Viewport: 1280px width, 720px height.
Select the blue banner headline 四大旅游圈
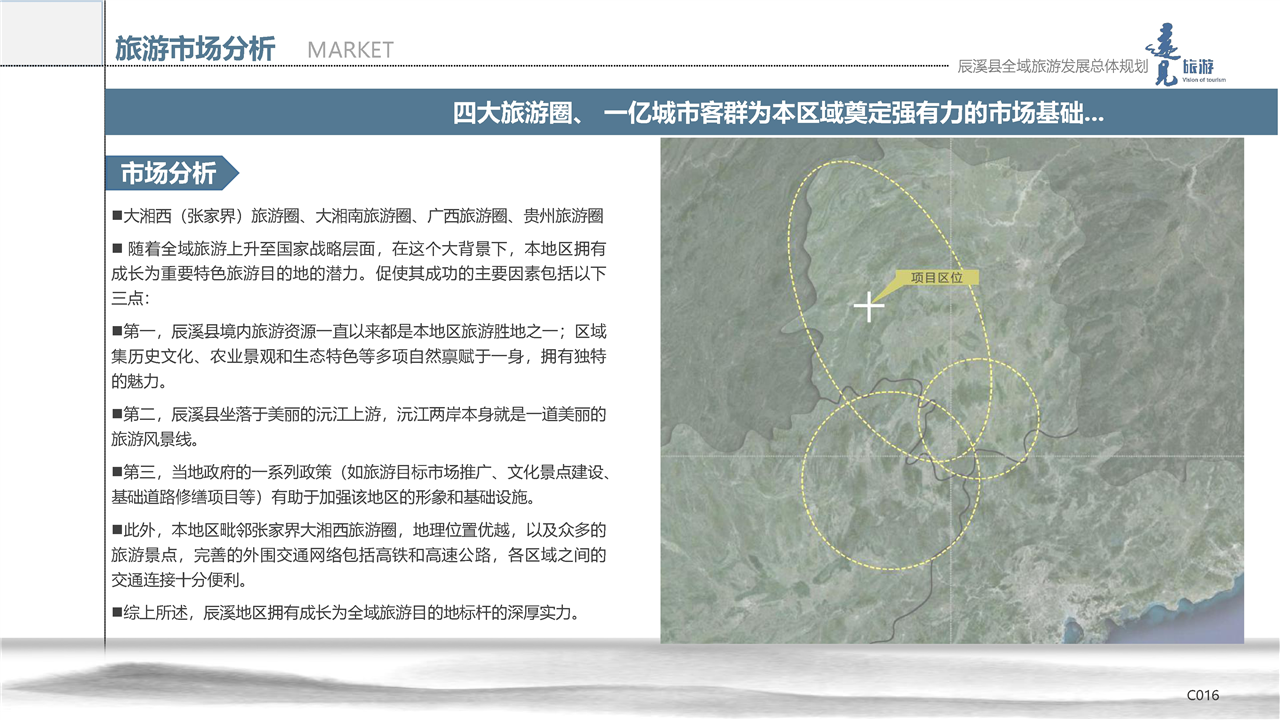click(778, 114)
